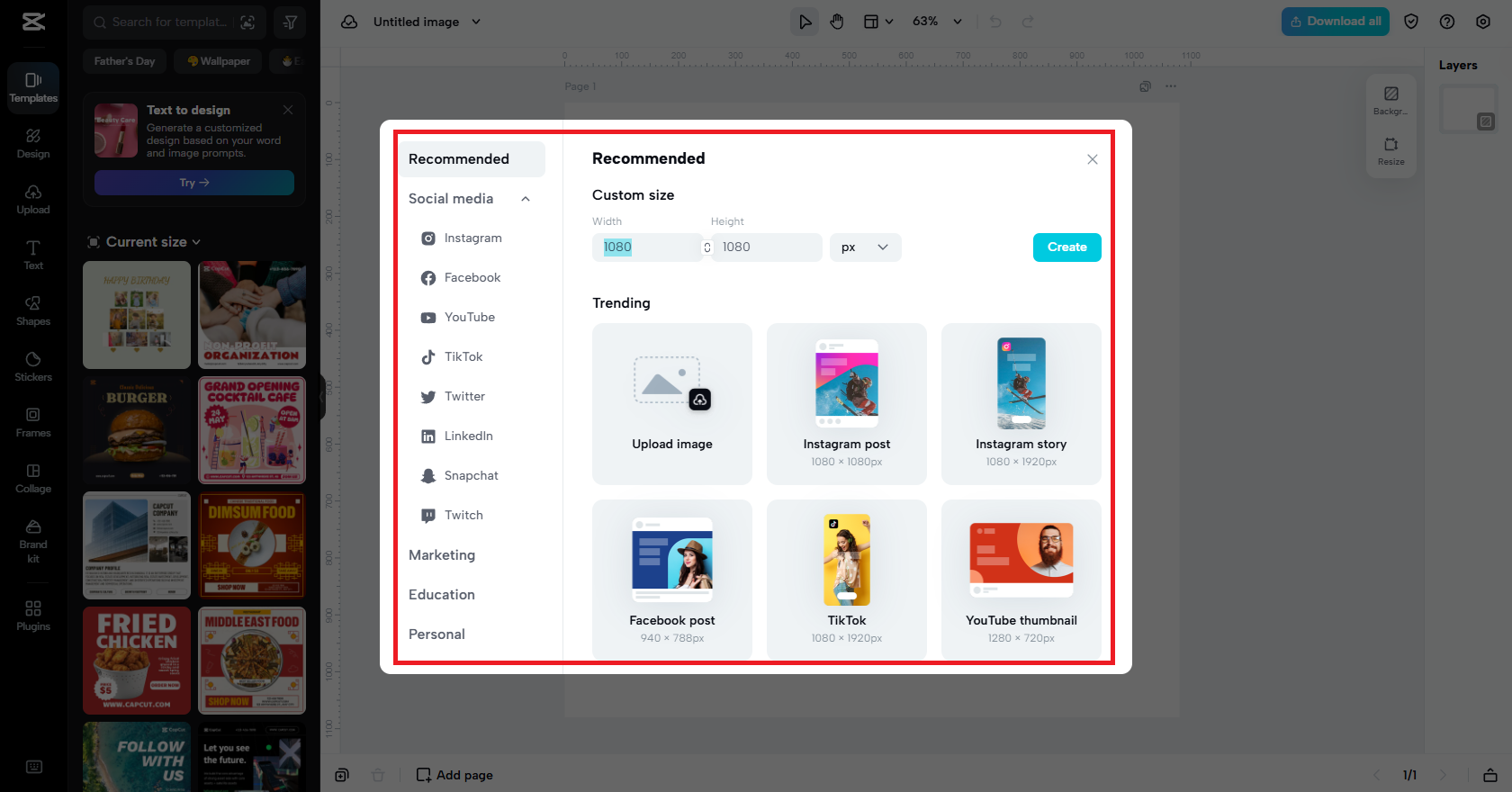Open the px unit dropdown

click(x=865, y=247)
